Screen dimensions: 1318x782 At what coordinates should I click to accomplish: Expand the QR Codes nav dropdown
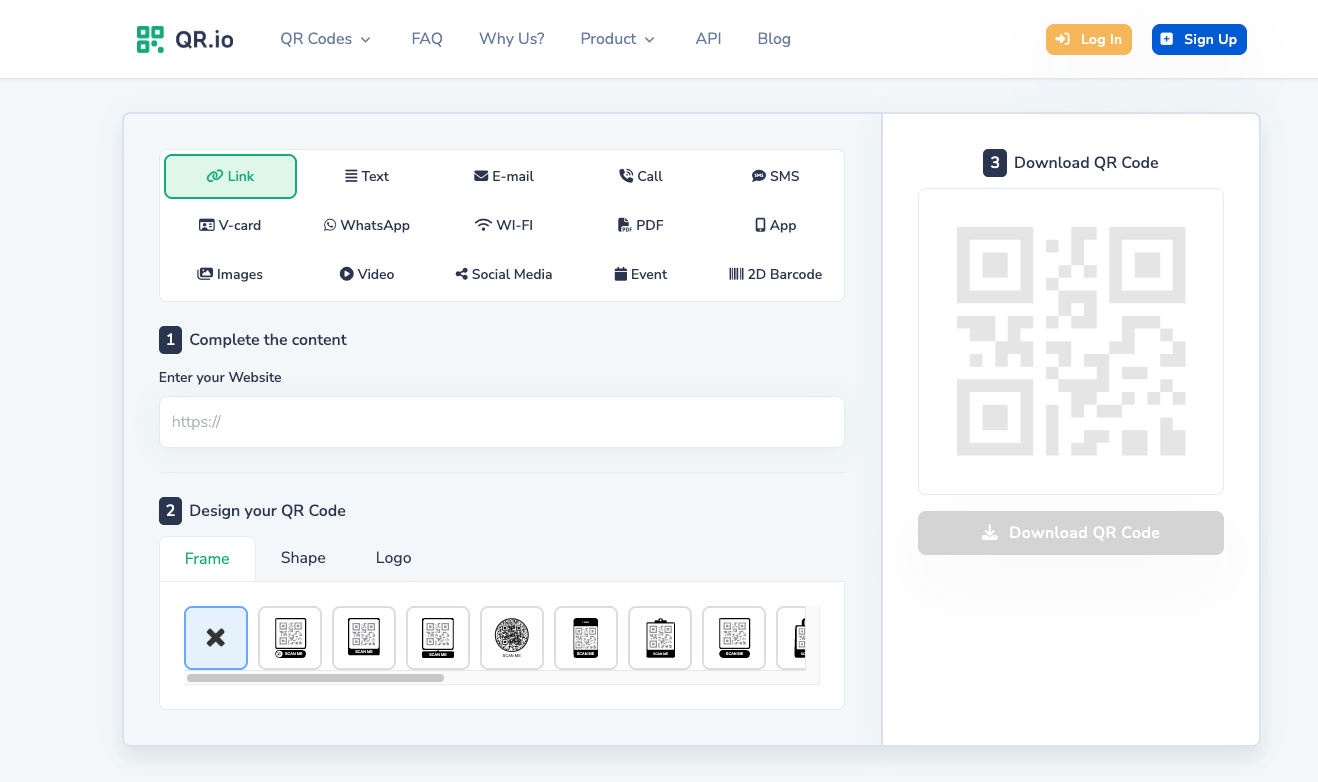[325, 39]
